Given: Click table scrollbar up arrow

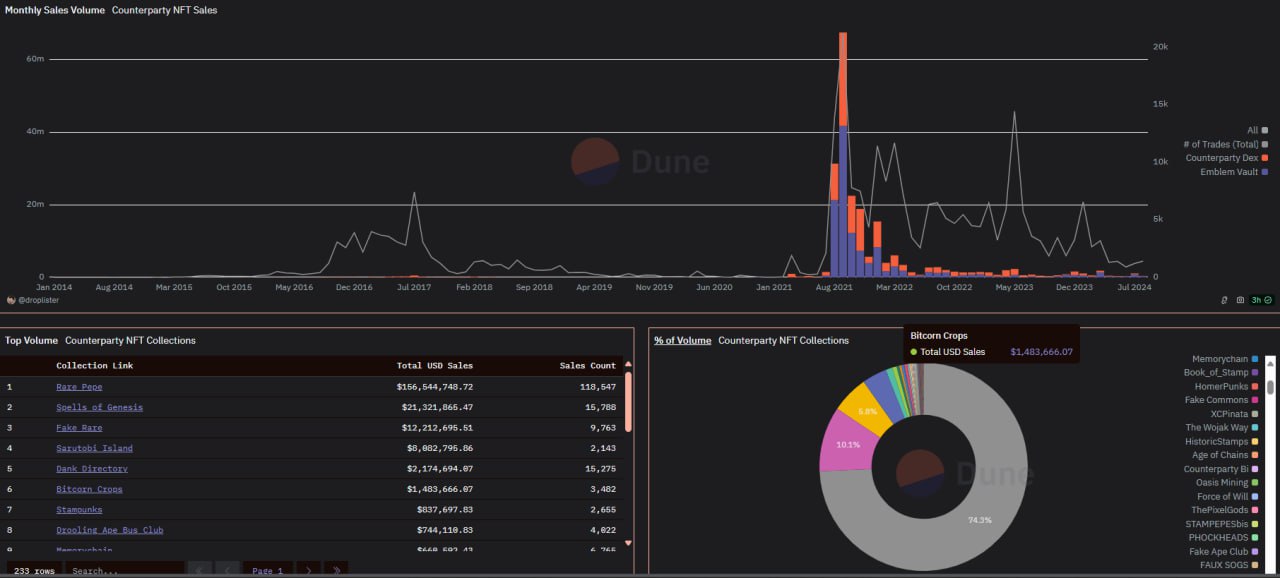Looking at the screenshot, I should pos(629,364).
